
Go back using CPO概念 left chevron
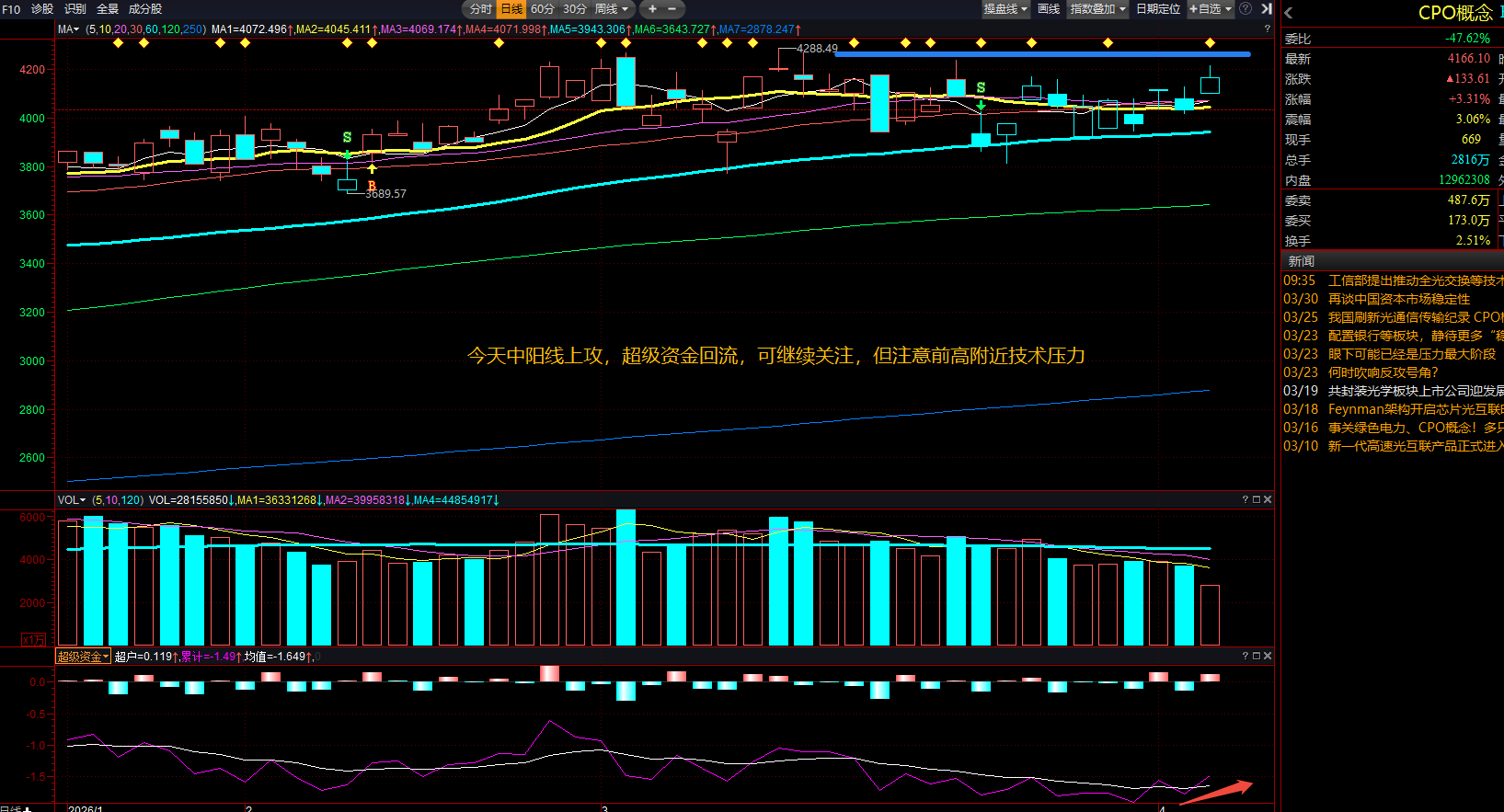click(x=1289, y=13)
